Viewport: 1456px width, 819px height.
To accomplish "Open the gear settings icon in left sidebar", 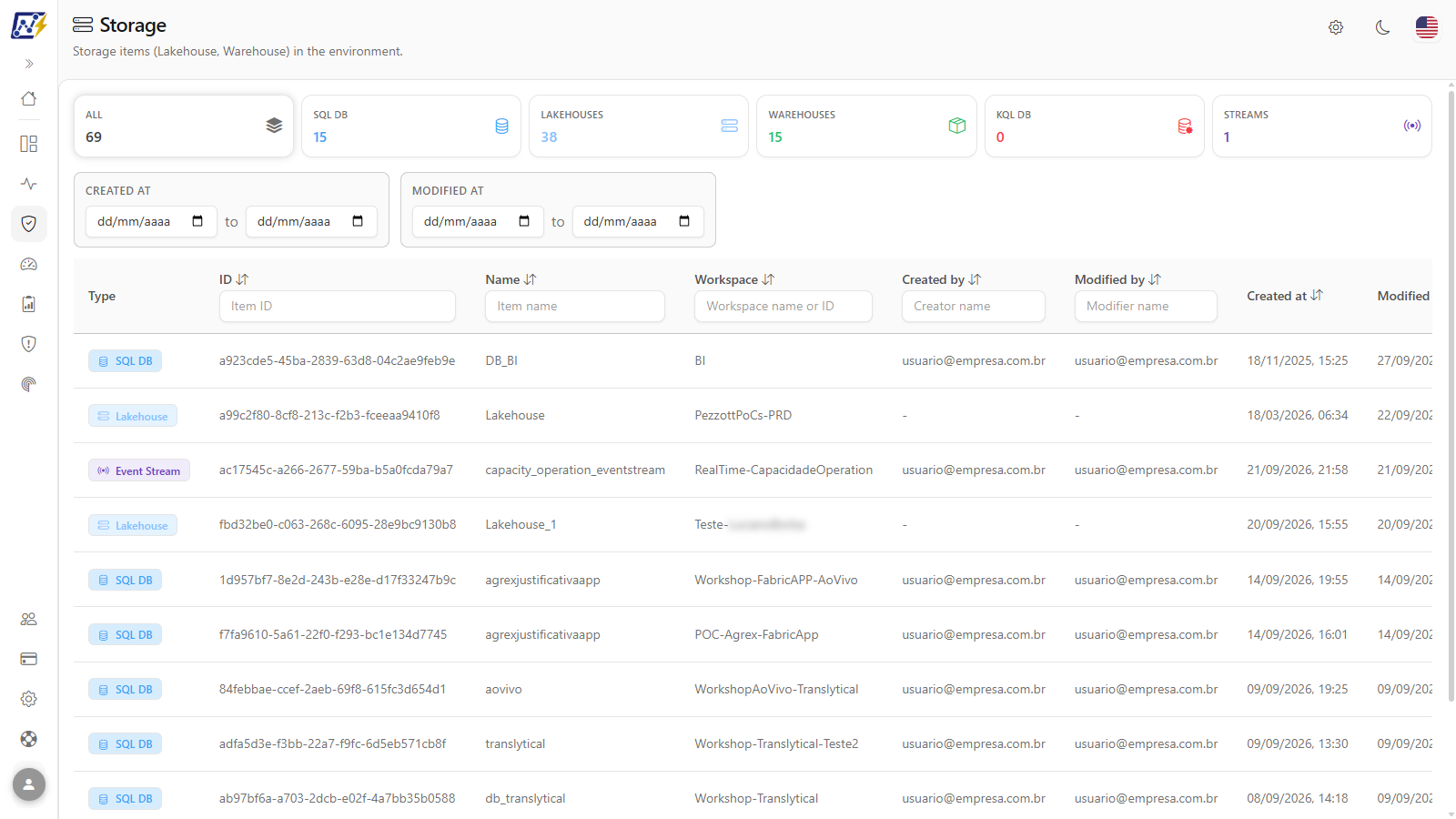I will (x=29, y=699).
